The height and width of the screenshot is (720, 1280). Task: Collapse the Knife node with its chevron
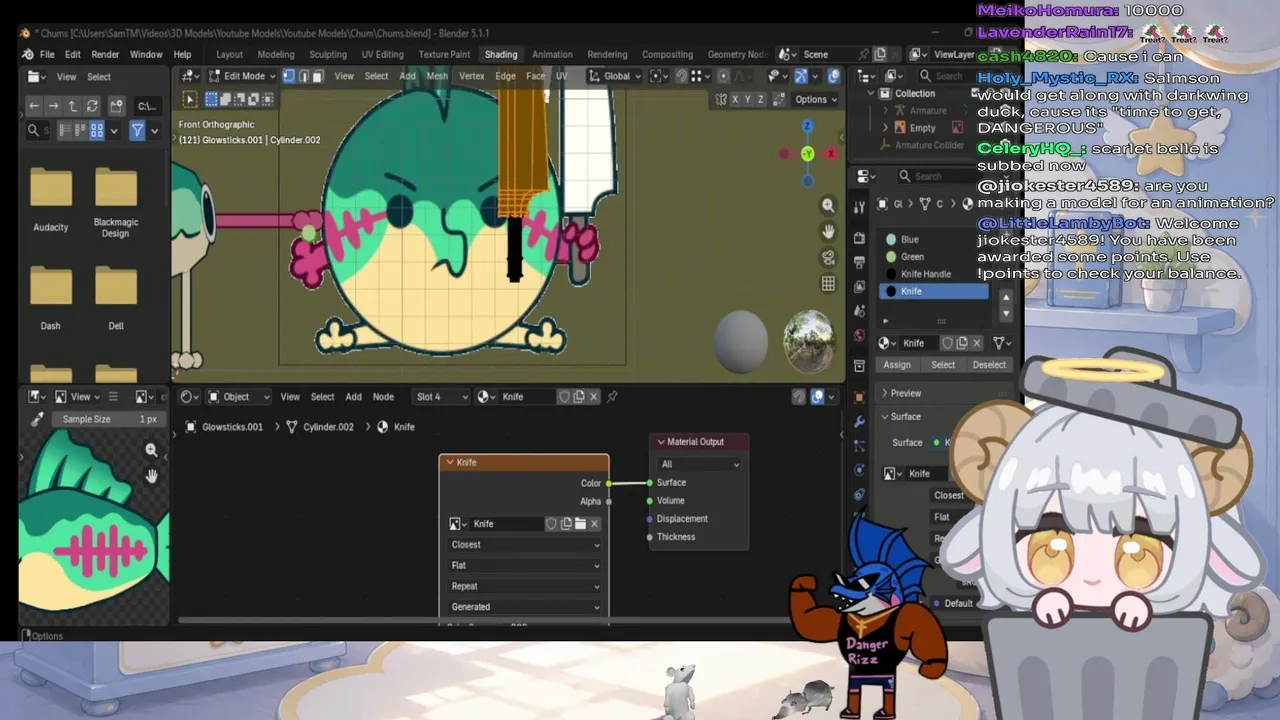tap(450, 463)
